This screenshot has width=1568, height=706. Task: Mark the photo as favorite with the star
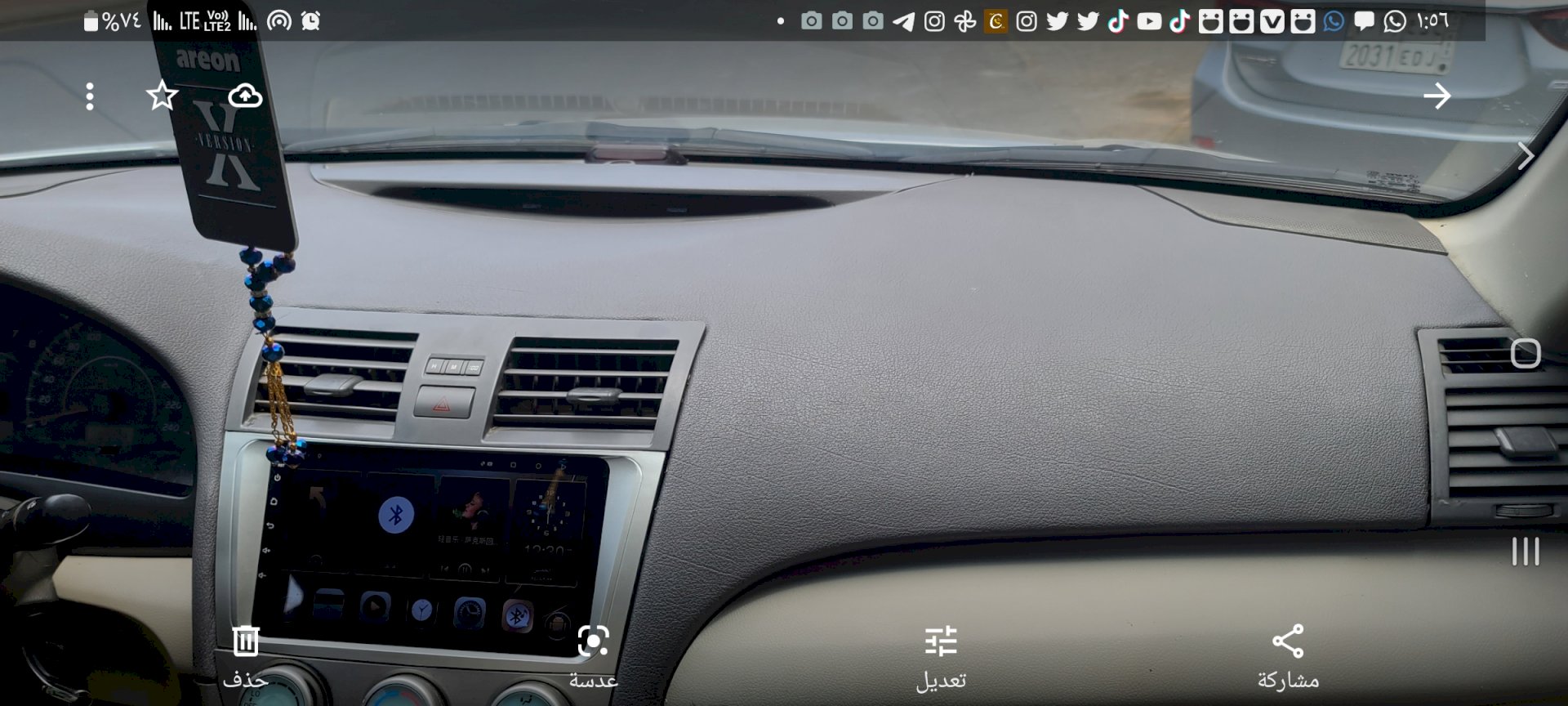pos(162,96)
